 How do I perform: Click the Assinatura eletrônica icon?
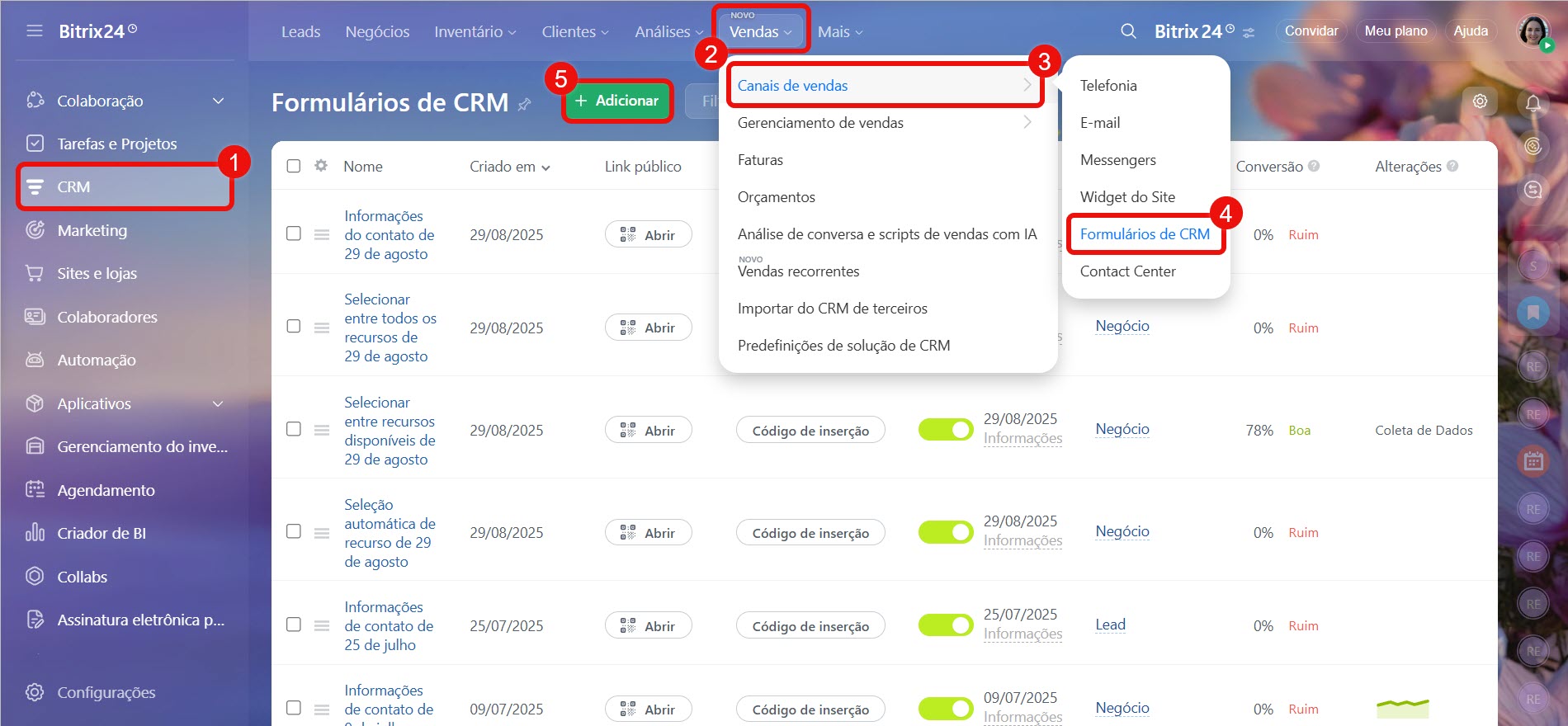pyautogui.click(x=35, y=620)
